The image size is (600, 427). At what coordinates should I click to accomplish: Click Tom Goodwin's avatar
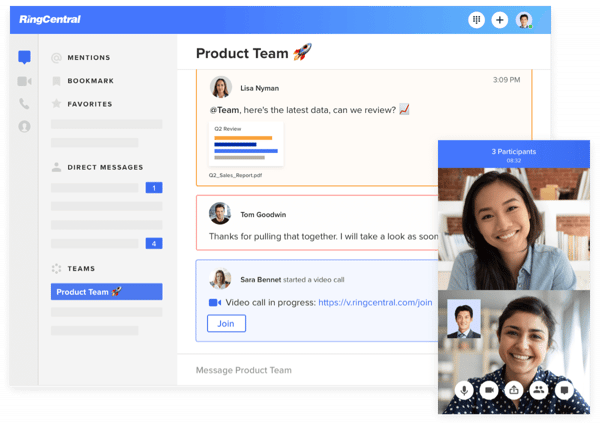click(220, 213)
